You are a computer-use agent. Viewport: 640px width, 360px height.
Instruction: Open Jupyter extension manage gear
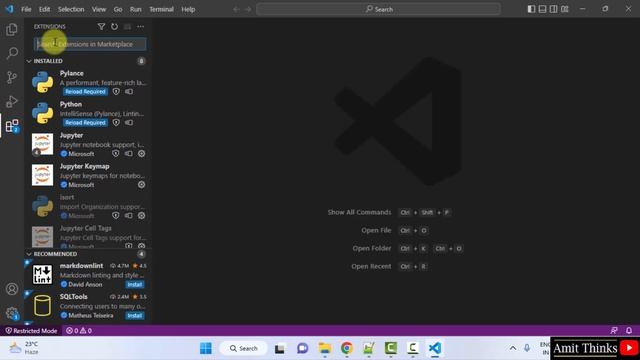click(142, 154)
